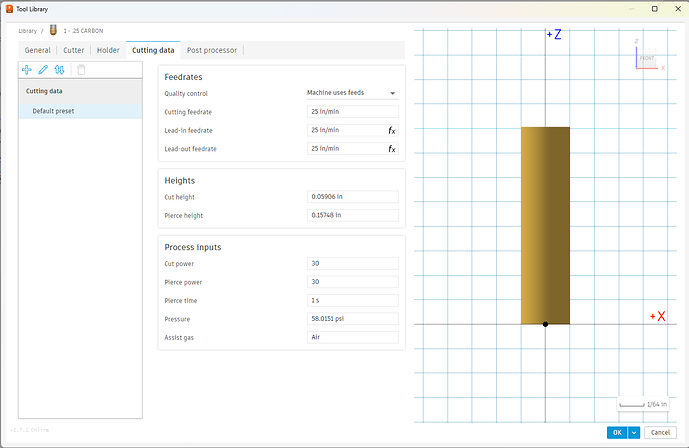Edit the Assist gas field
This screenshot has width=689, height=448.
tap(352, 337)
